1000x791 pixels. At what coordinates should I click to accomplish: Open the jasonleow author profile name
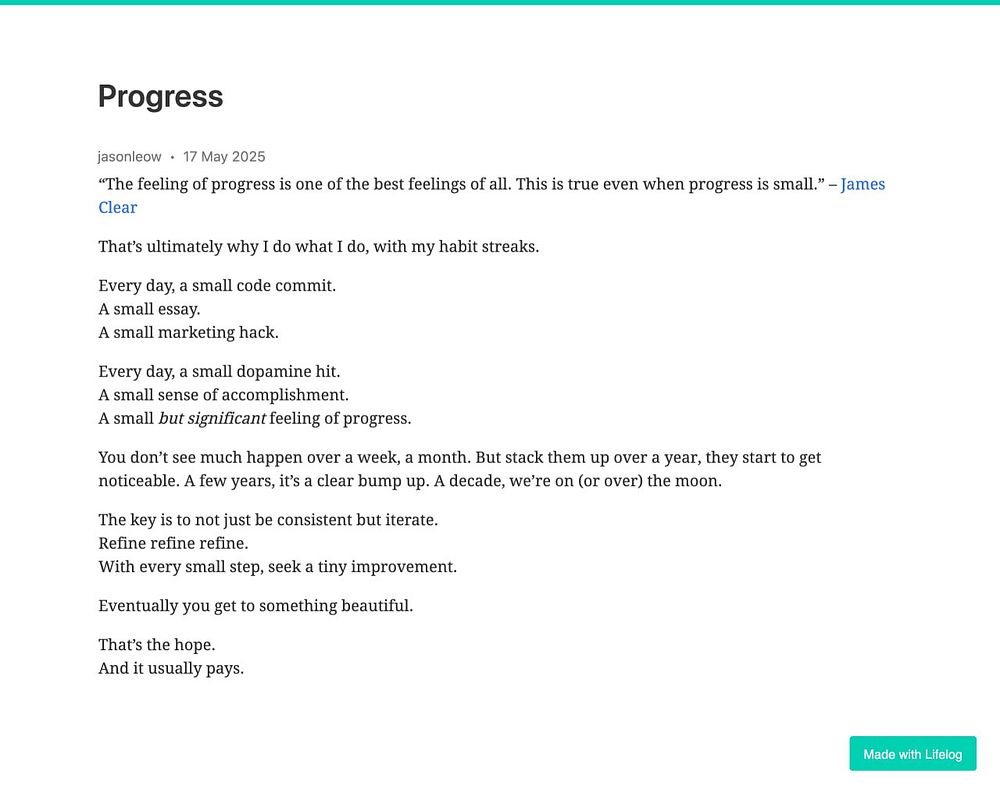pos(129,157)
